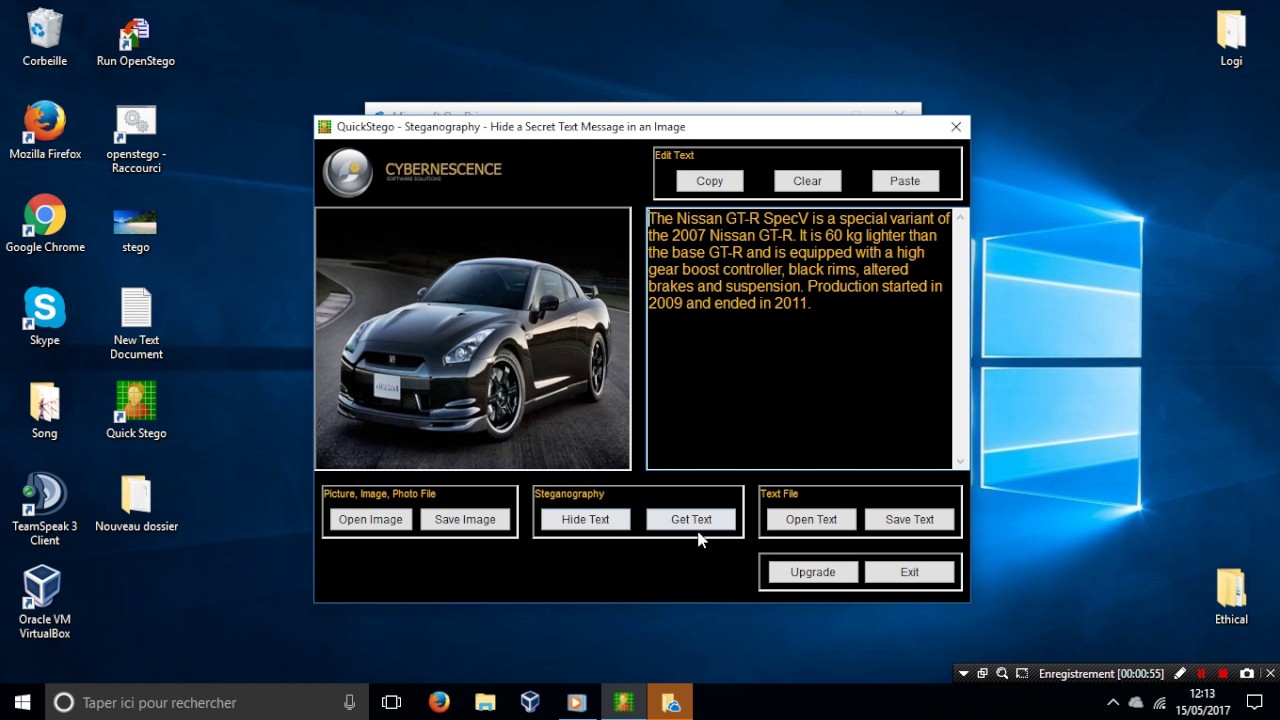
Task: Open the Windows Start menu
Action: pos(22,703)
